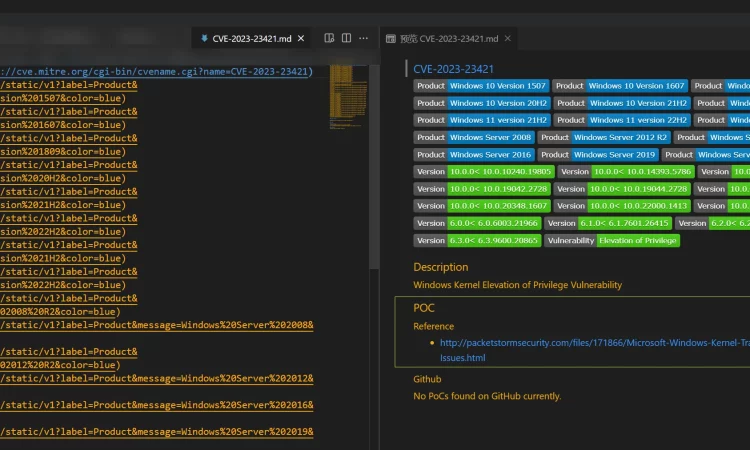Open the CVE-2023-23421.md editor tab

251,39
